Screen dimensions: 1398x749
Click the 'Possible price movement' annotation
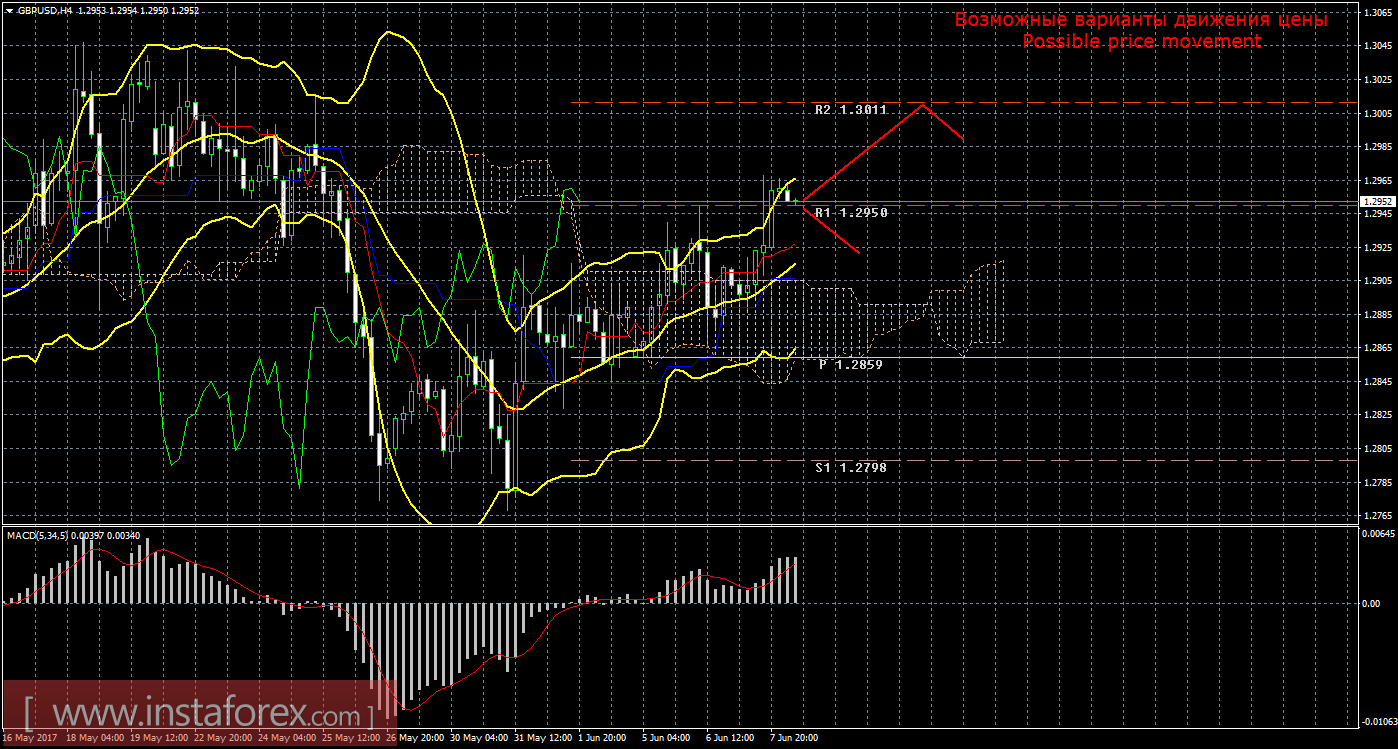click(1141, 41)
